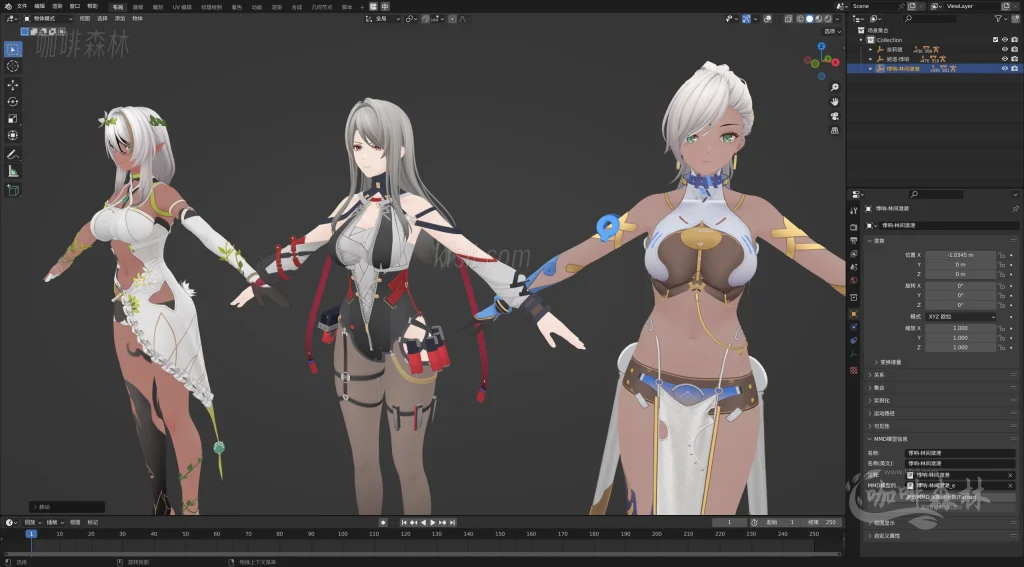Jump to the timeline start frame
The image size is (1024, 567).
[x=404, y=523]
